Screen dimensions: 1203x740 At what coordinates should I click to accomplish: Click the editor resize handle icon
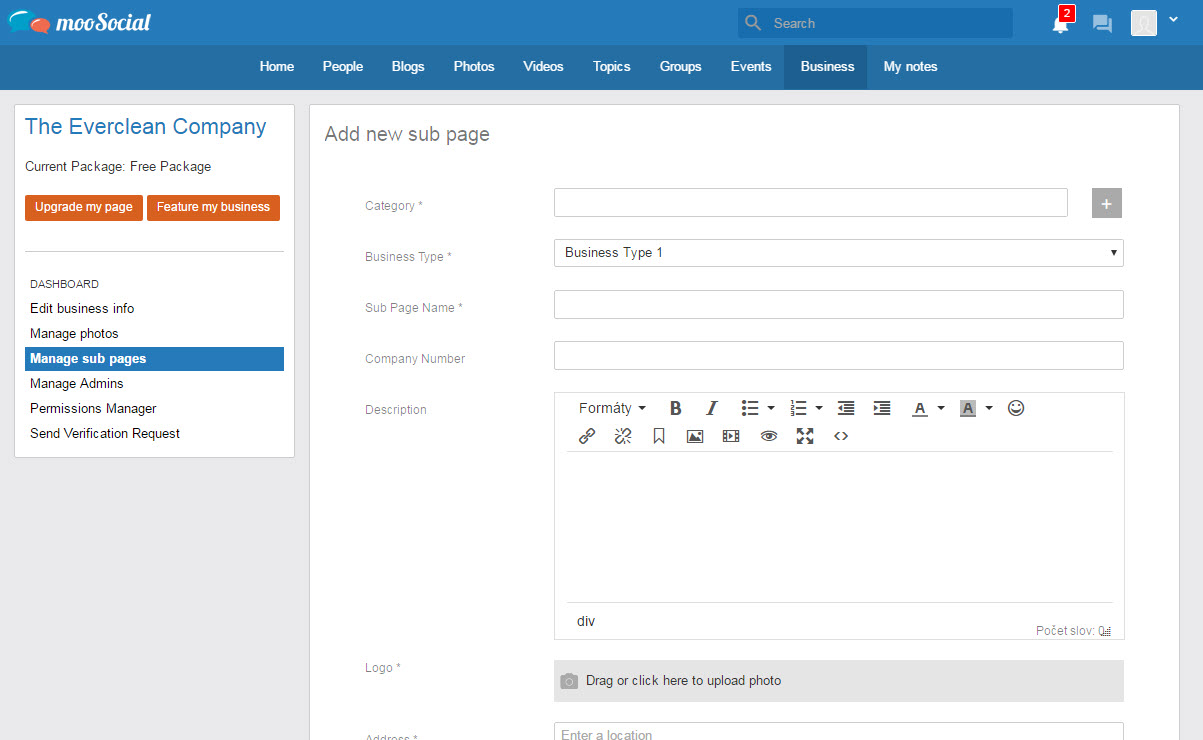(1105, 631)
